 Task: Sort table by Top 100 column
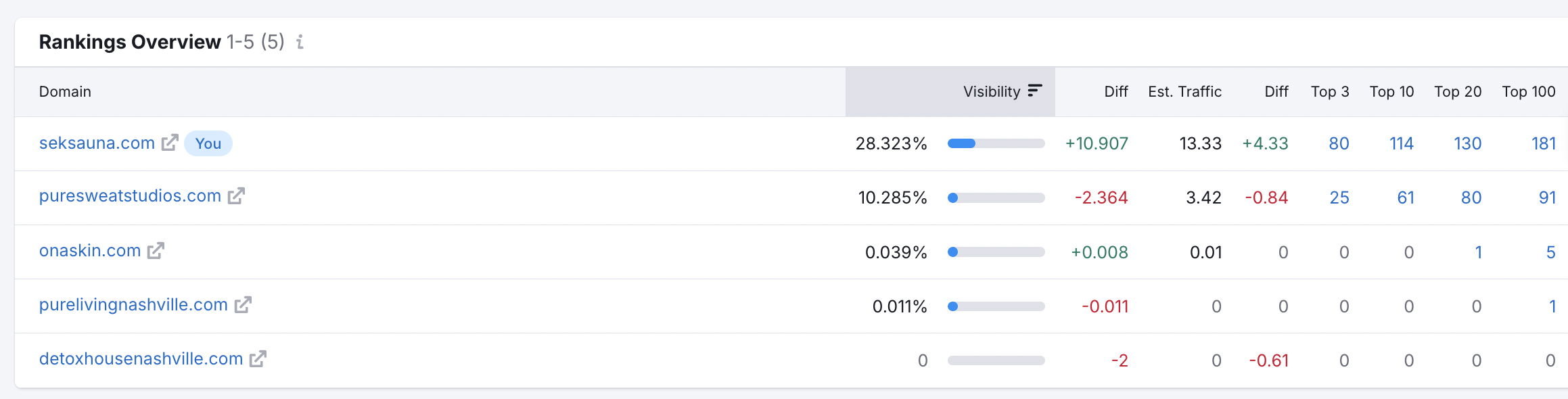coord(1529,92)
